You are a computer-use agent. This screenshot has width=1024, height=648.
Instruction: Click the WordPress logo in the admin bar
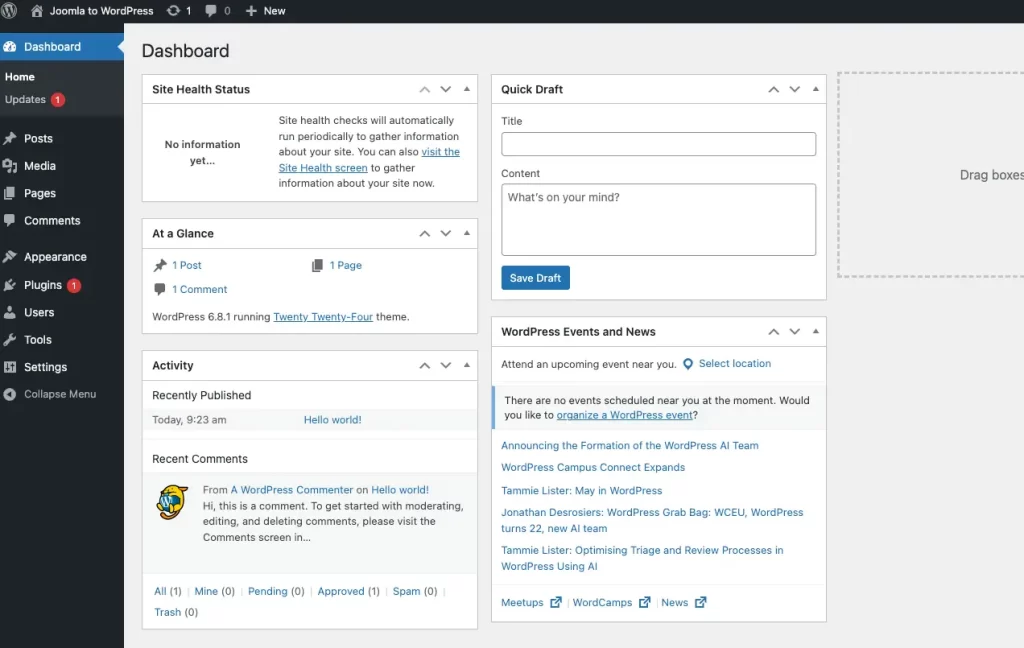coord(10,11)
